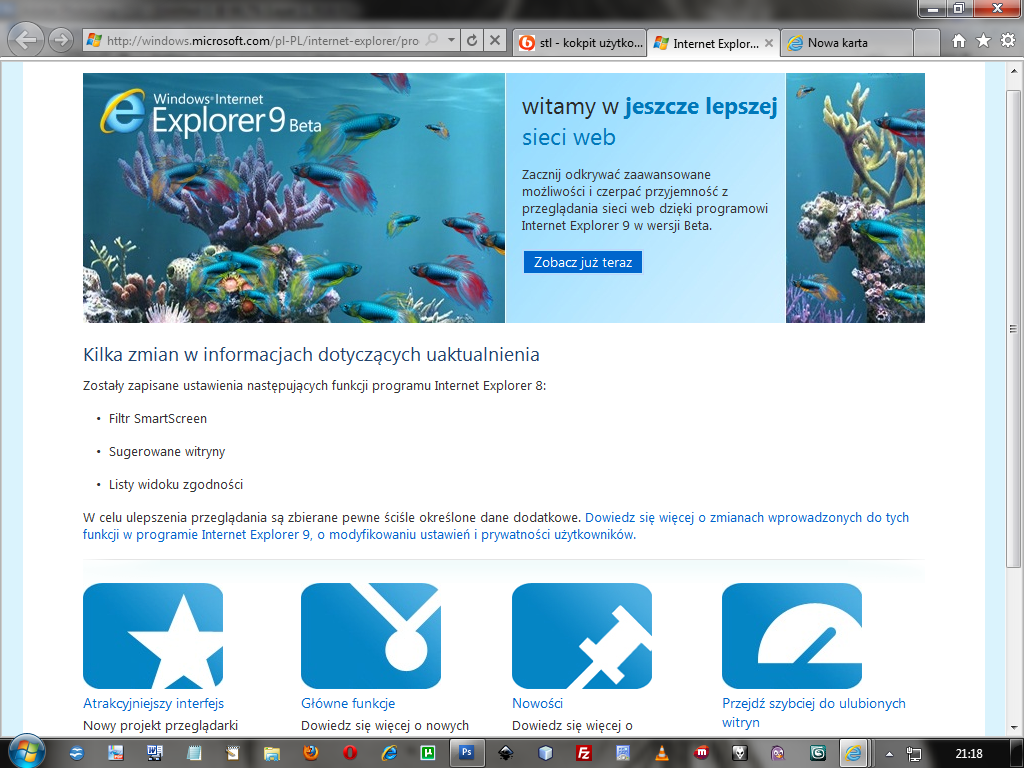Click the scrollbar up arrow
This screenshot has width=1024, height=768.
[1014, 71]
